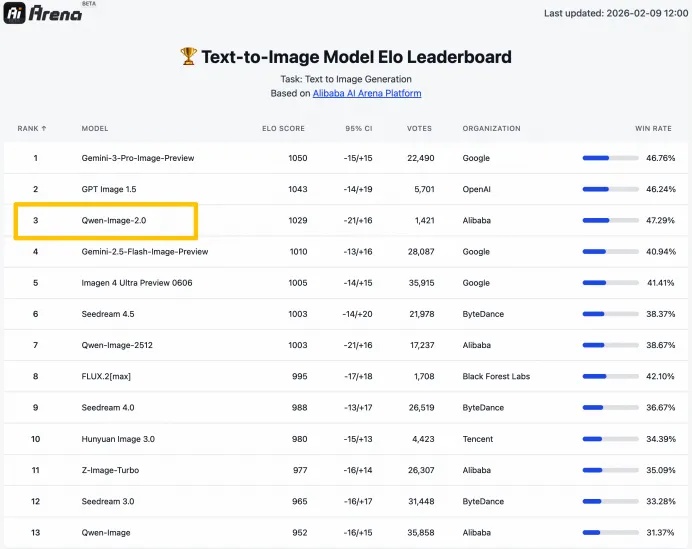Click the AI Arena logo icon
Screen dimensions: 693x549
(x=15, y=14)
